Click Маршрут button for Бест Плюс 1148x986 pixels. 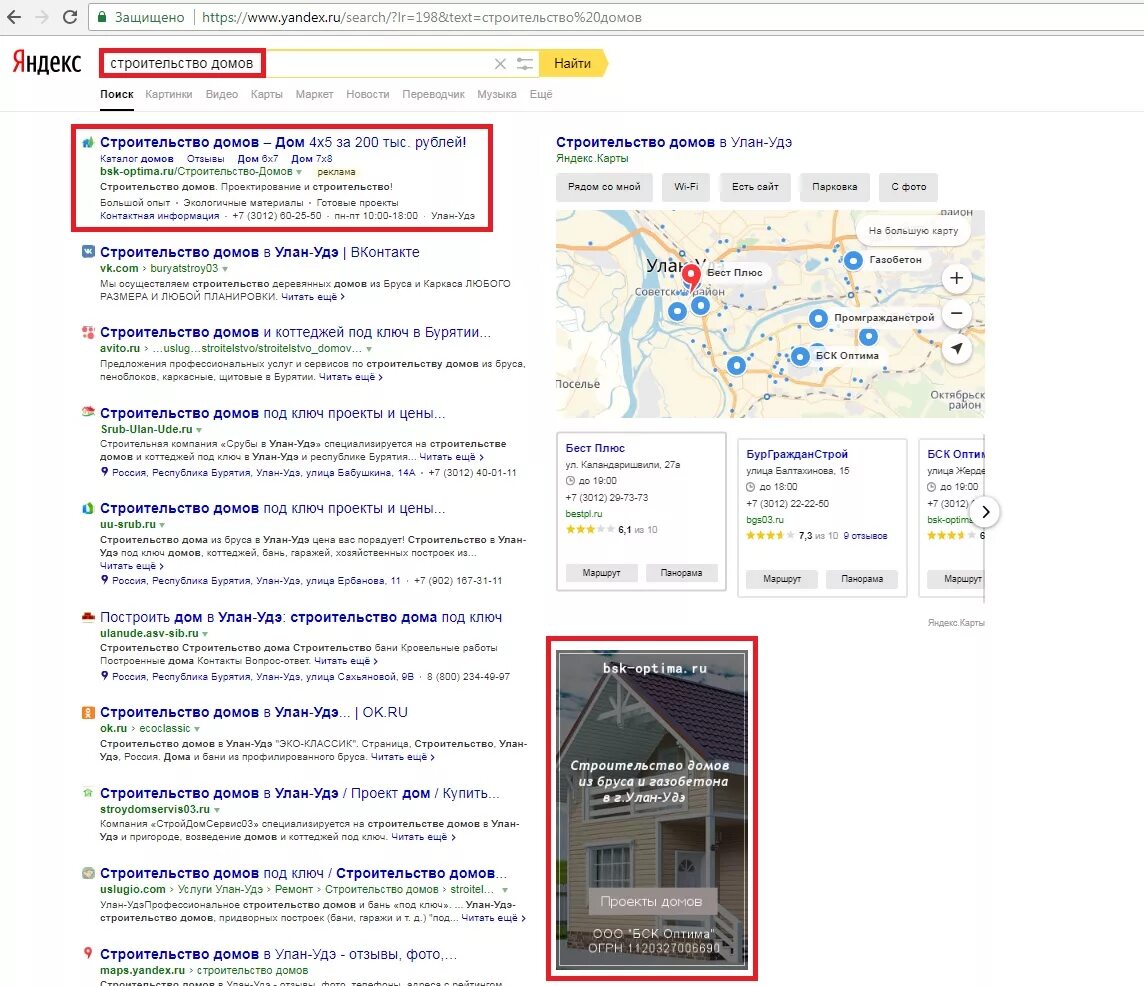pyautogui.click(x=601, y=572)
